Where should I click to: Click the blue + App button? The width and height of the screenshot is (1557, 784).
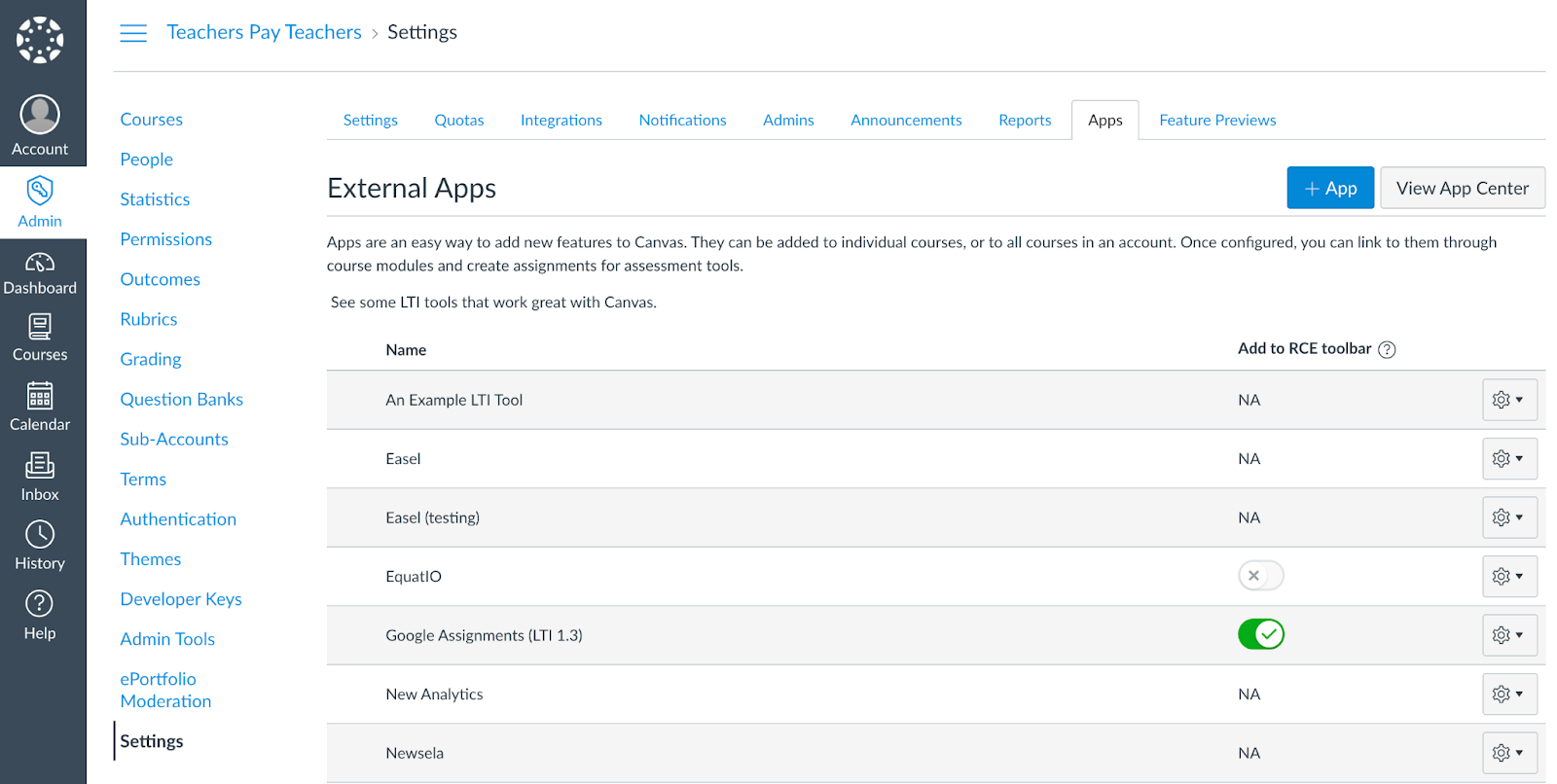tap(1330, 188)
